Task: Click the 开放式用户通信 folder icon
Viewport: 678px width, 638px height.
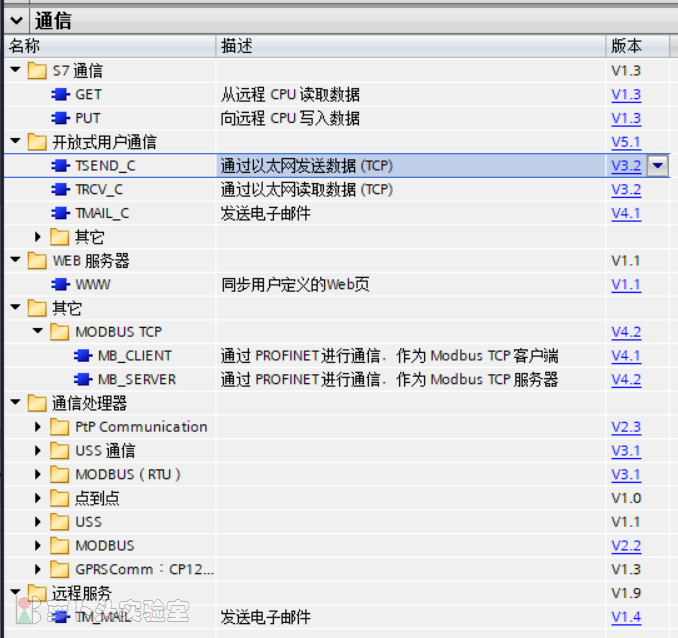Action: [37, 142]
